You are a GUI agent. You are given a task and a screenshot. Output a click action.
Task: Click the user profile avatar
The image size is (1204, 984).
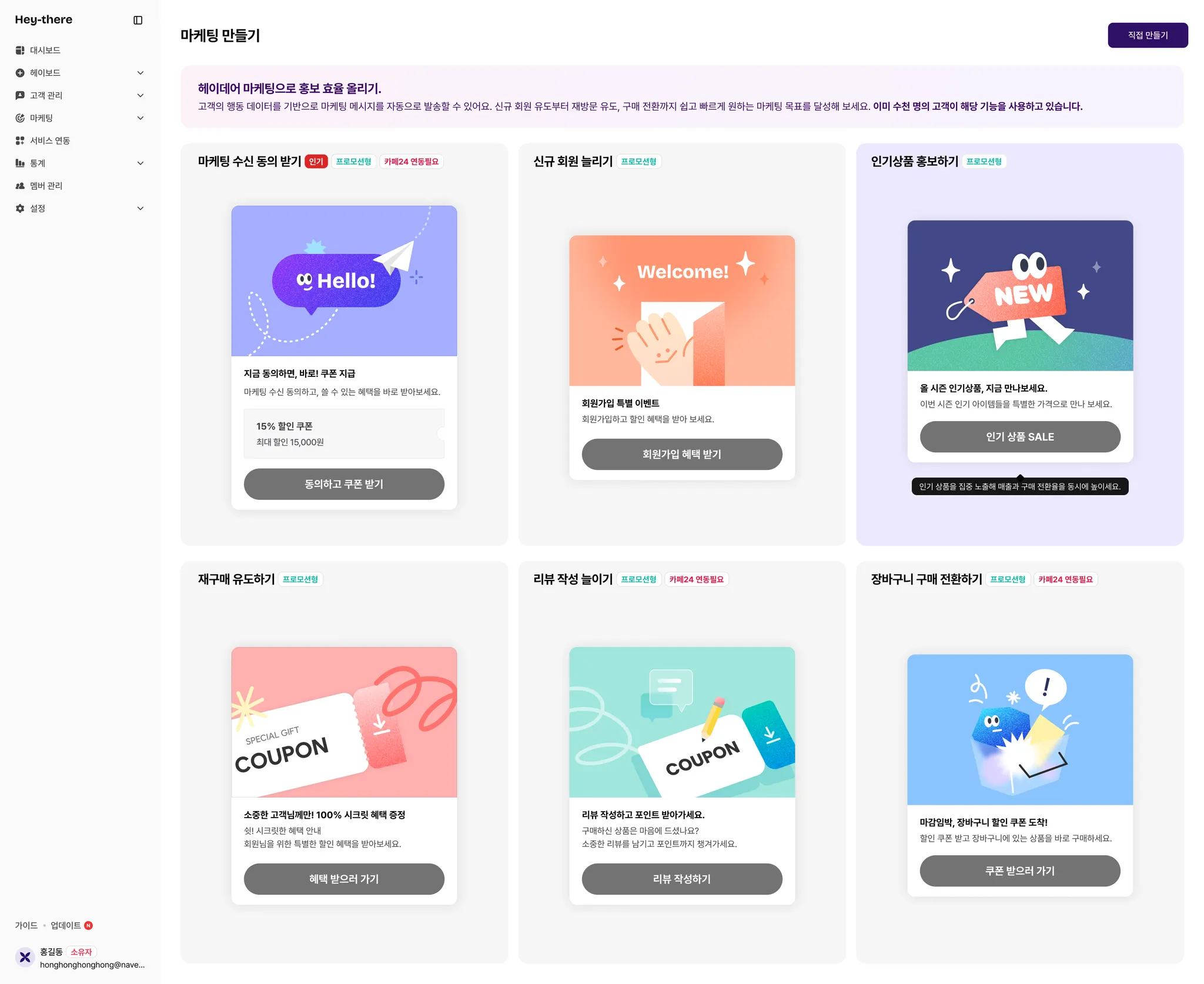pyautogui.click(x=25, y=958)
